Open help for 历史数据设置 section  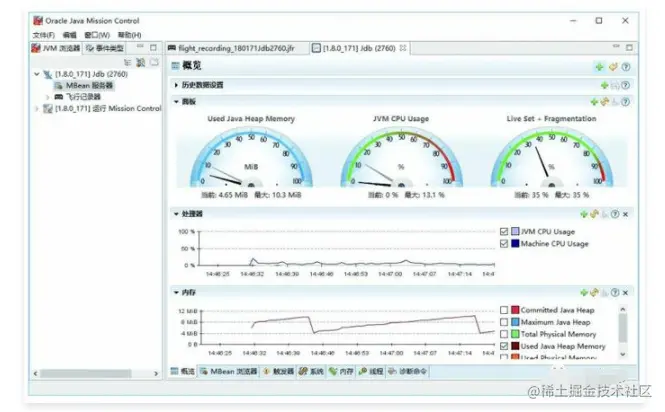(x=626, y=85)
